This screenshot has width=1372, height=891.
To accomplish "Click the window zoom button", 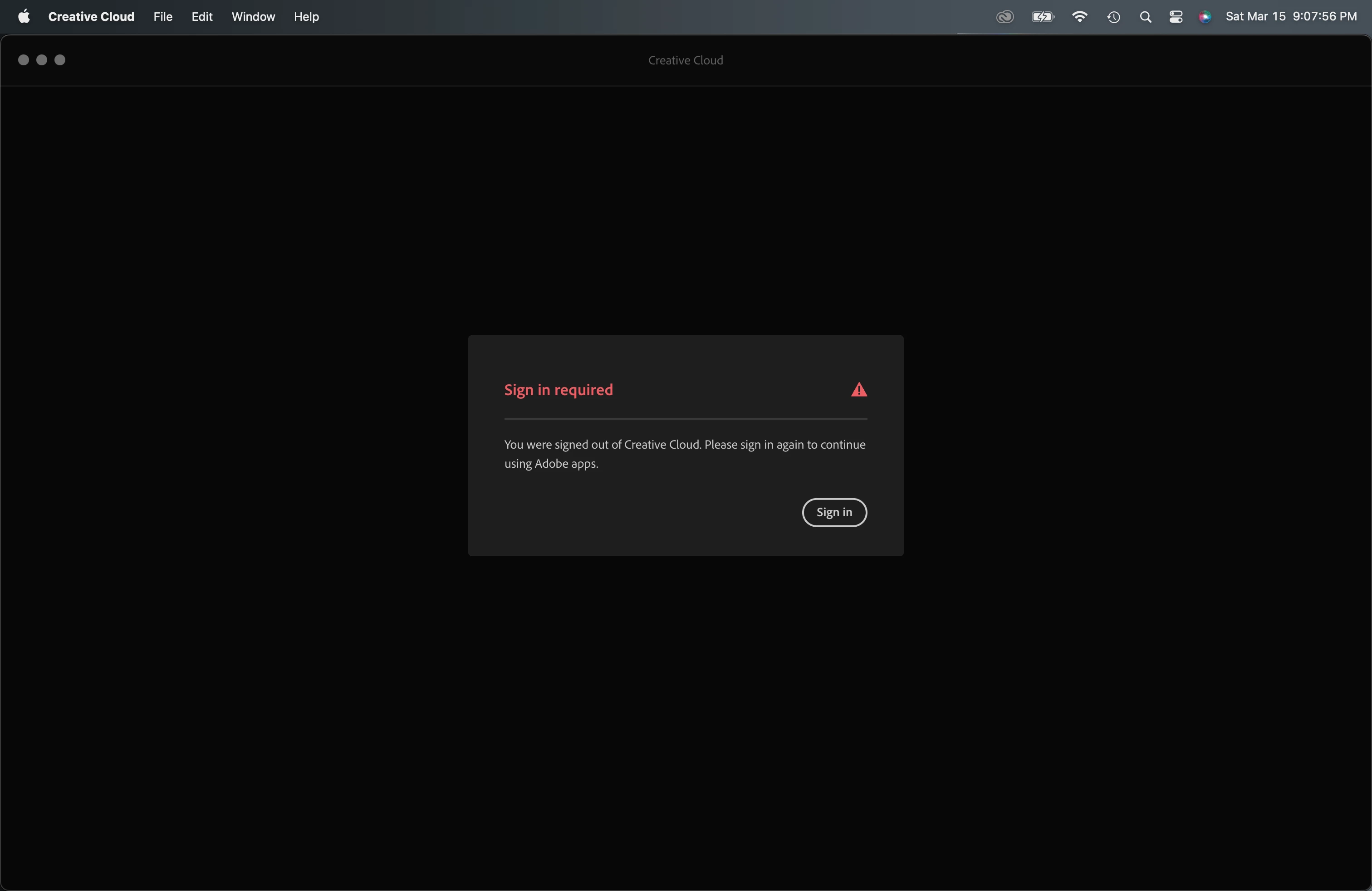I will click(60, 60).
